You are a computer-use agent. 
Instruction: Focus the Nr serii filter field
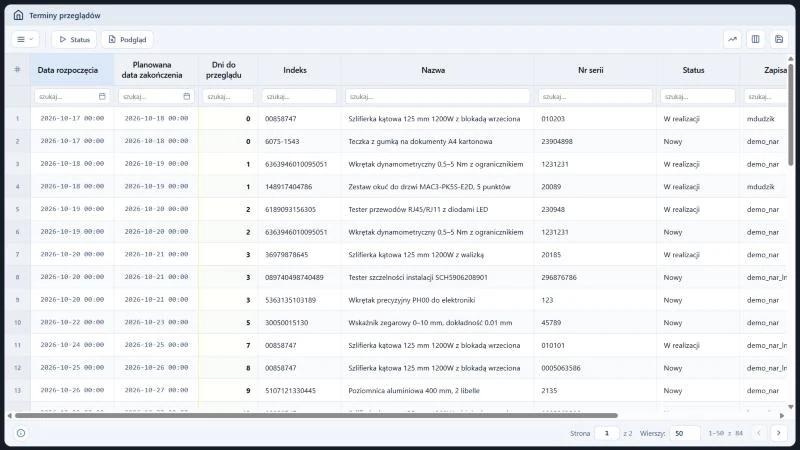click(x=595, y=96)
